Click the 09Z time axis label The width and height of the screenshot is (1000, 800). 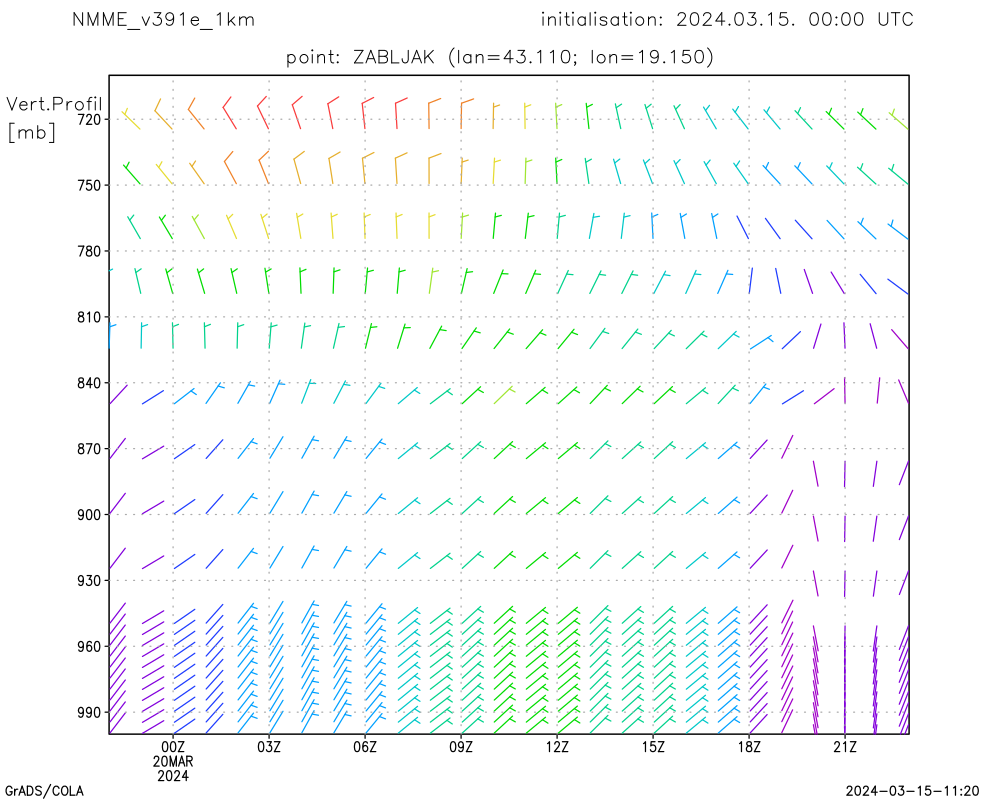tap(461, 747)
